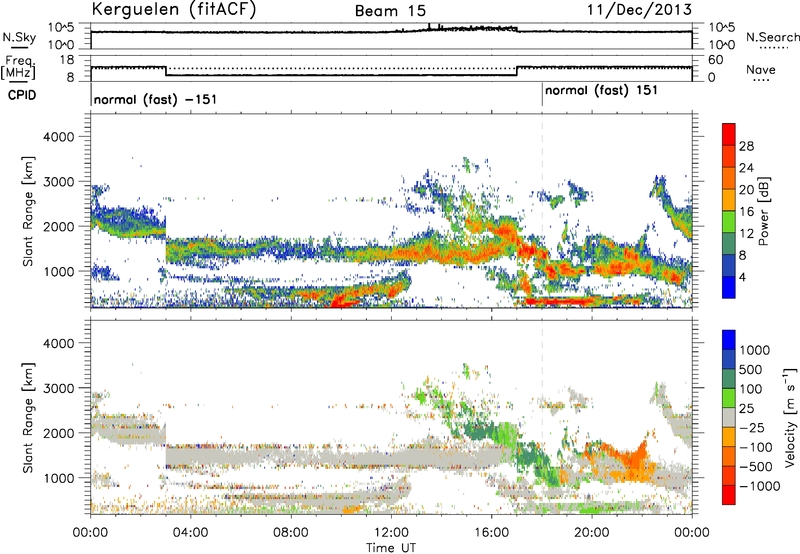
Task: Click the '16:00' time tick label
Action: click(491, 533)
